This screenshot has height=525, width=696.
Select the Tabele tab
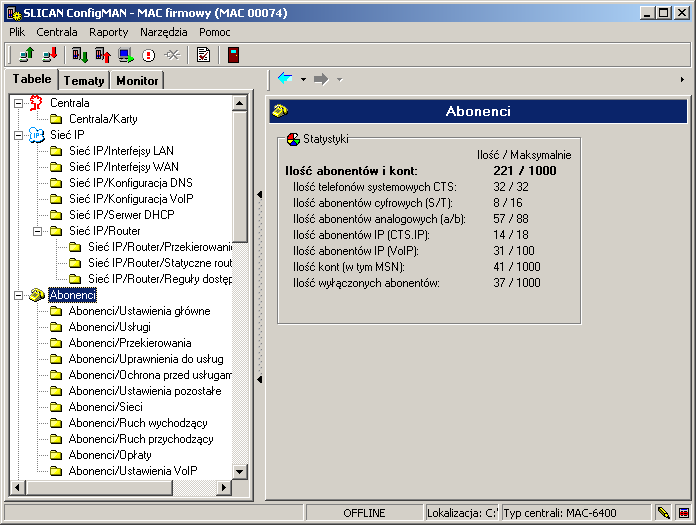pyautogui.click(x=32, y=79)
